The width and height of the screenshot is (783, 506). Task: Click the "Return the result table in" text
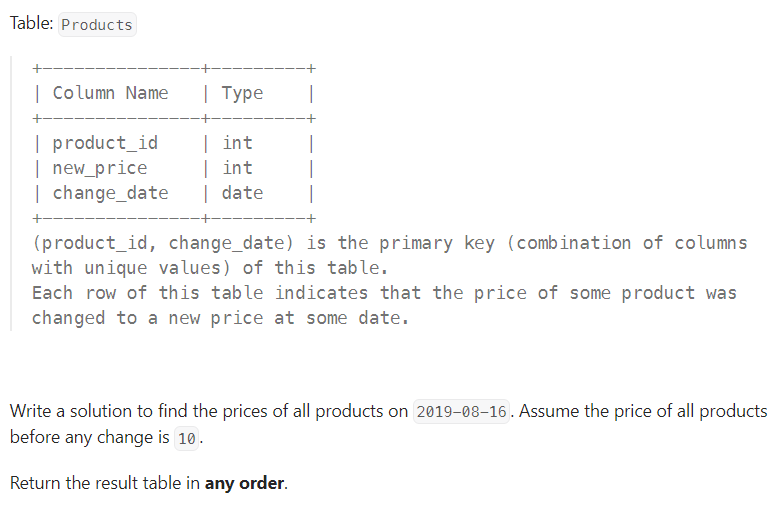105,483
